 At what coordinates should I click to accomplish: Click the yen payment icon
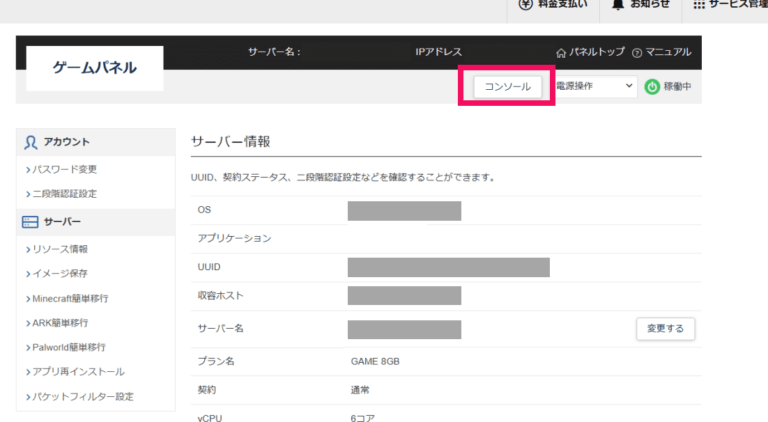tap(525, 5)
